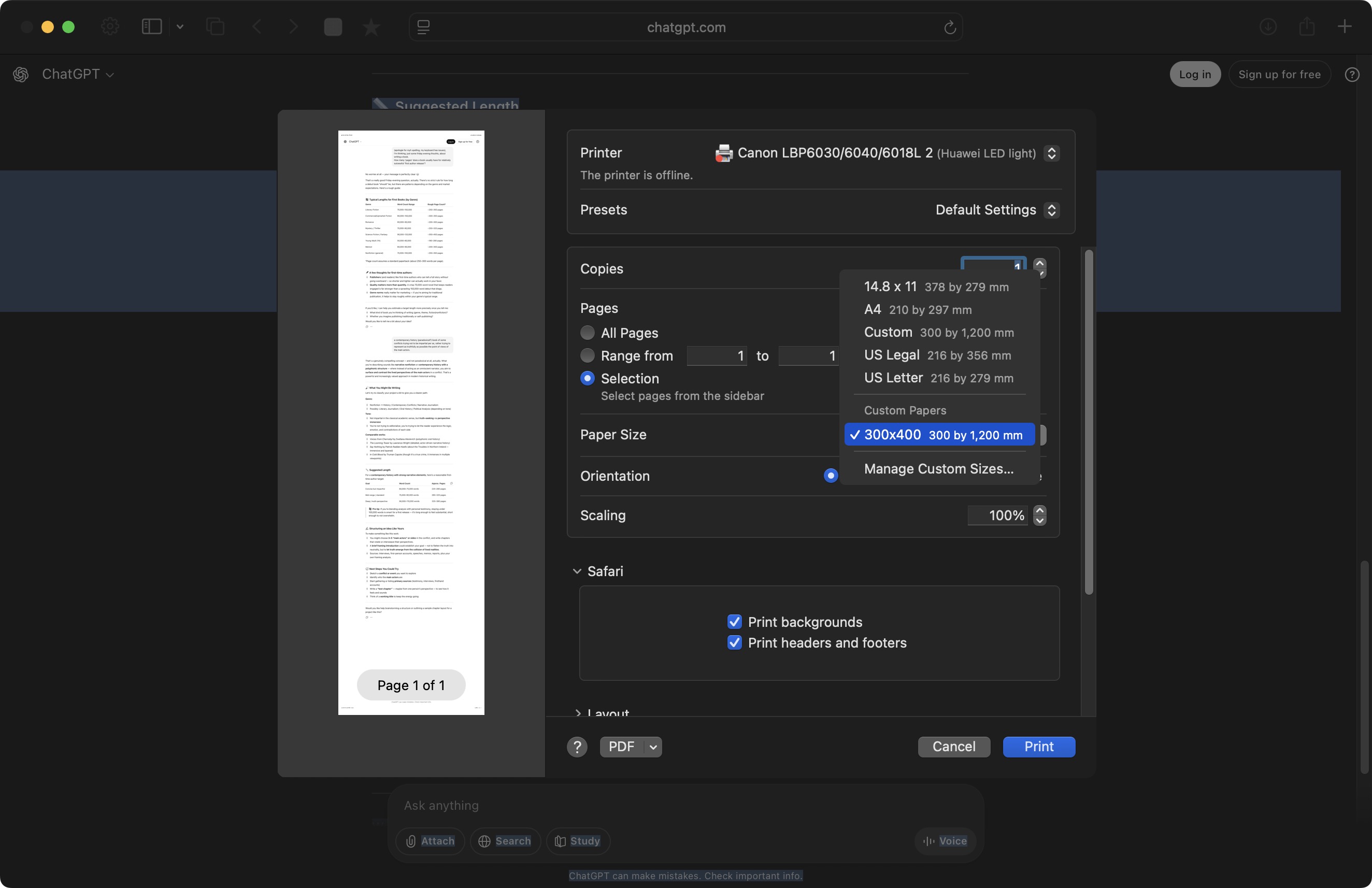Select the All Pages radio button
1372x888 pixels.
[588, 333]
